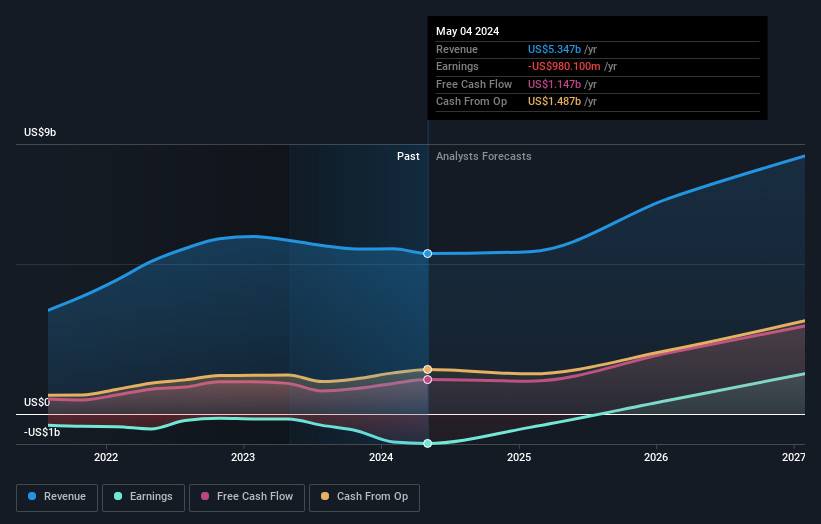Click the blue Revenue data point marker
Viewport: 821px width, 524px height.
427,253
